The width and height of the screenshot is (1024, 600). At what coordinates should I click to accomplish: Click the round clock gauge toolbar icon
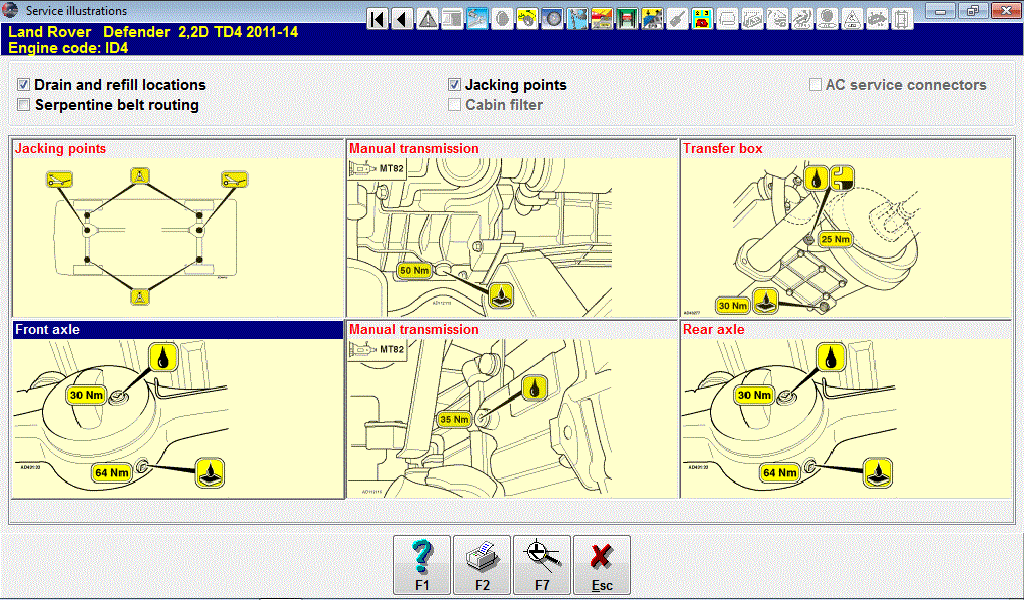[551, 18]
